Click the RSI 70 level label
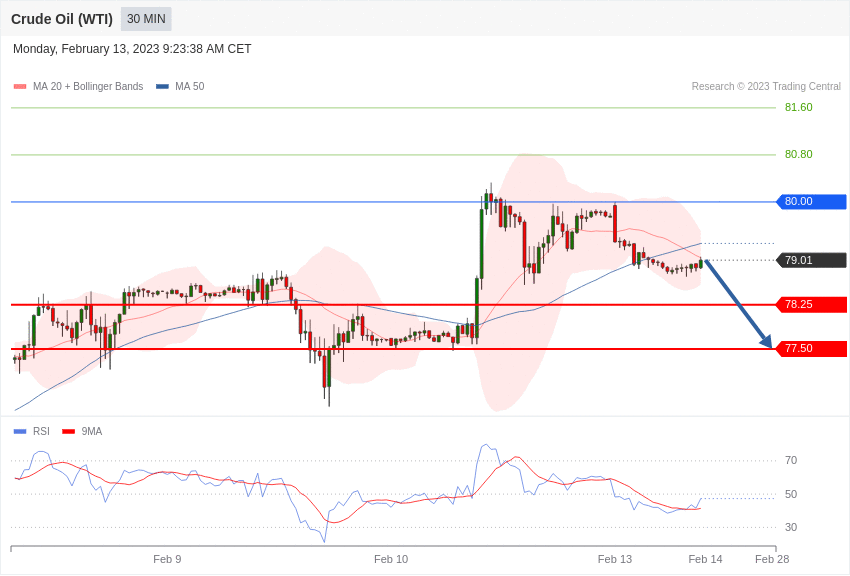The width and height of the screenshot is (850, 576). pyautogui.click(x=791, y=461)
